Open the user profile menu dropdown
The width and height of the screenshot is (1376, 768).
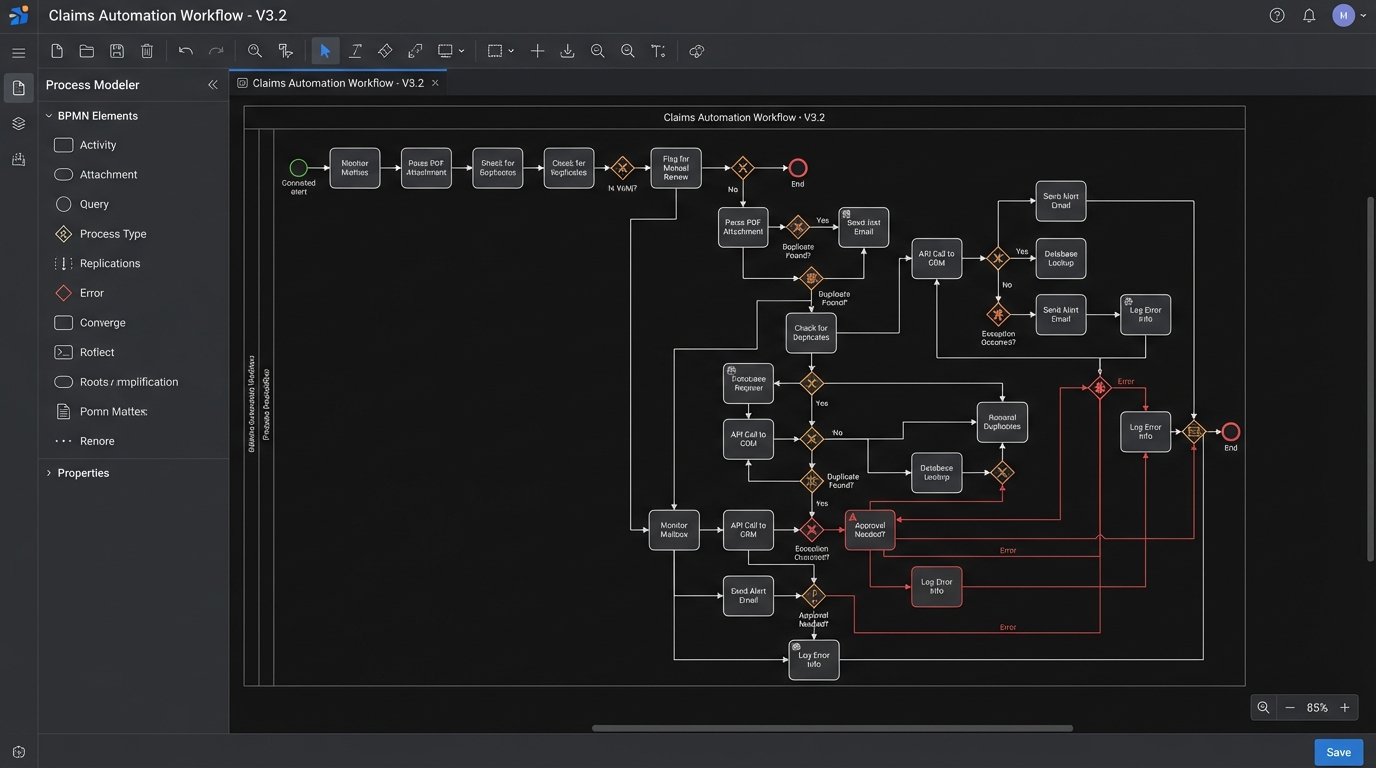click(x=1348, y=15)
